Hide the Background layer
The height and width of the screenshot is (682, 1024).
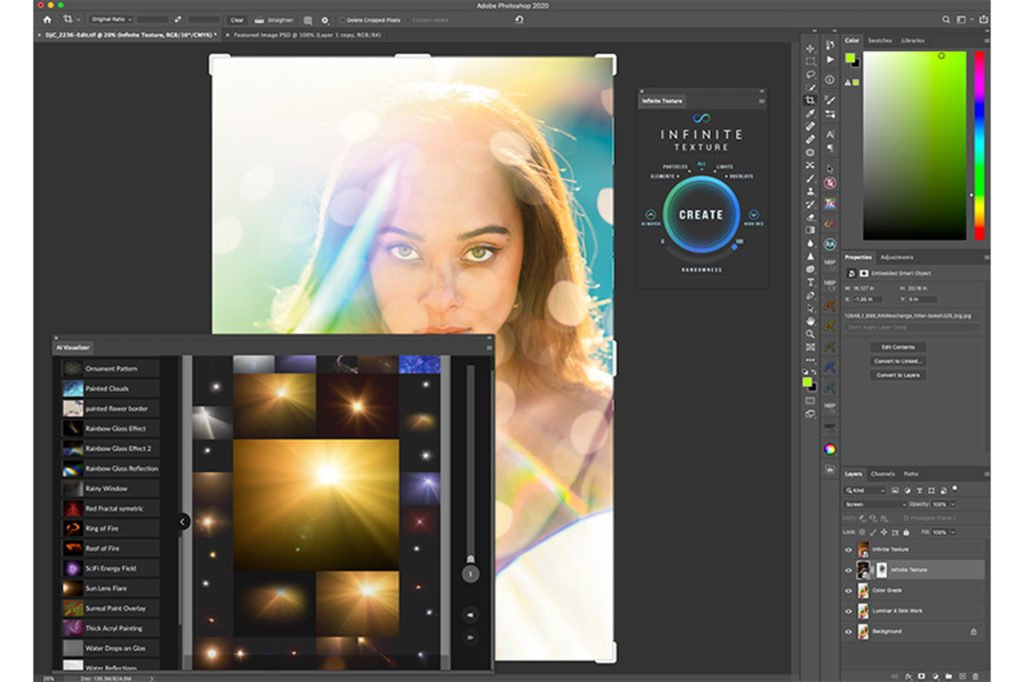point(848,629)
